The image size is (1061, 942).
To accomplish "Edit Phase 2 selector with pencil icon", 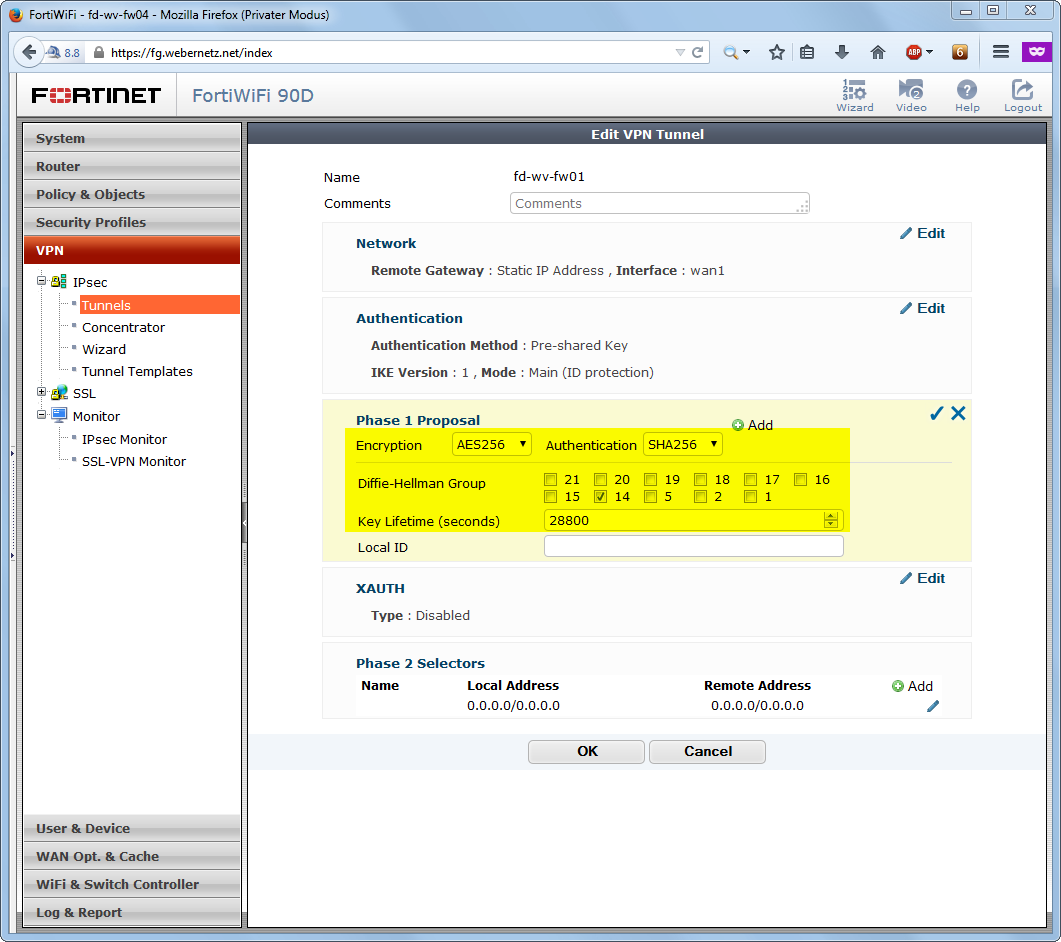I will 932,706.
